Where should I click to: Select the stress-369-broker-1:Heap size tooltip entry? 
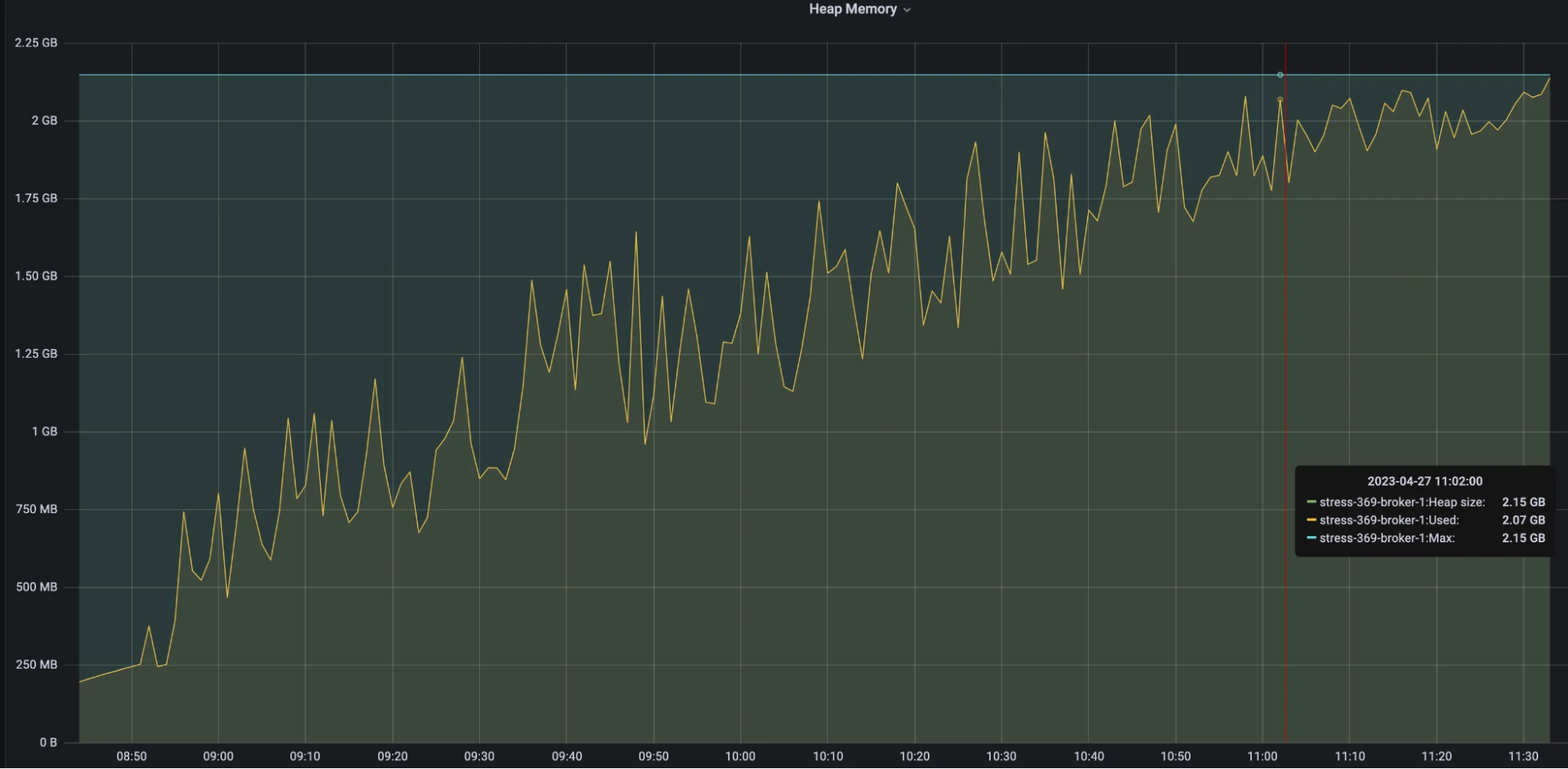[1402, 502]
